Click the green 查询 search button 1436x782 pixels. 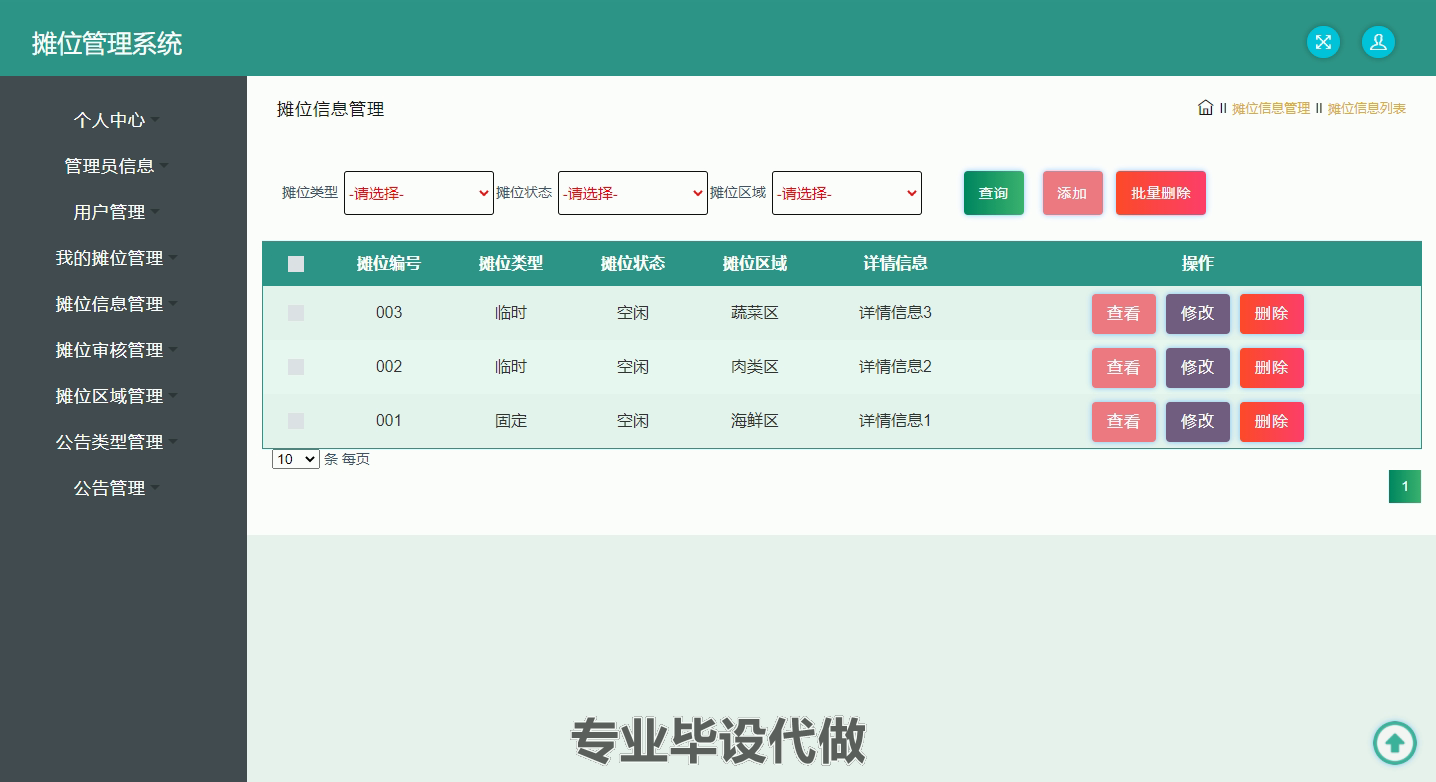point(994,193)
